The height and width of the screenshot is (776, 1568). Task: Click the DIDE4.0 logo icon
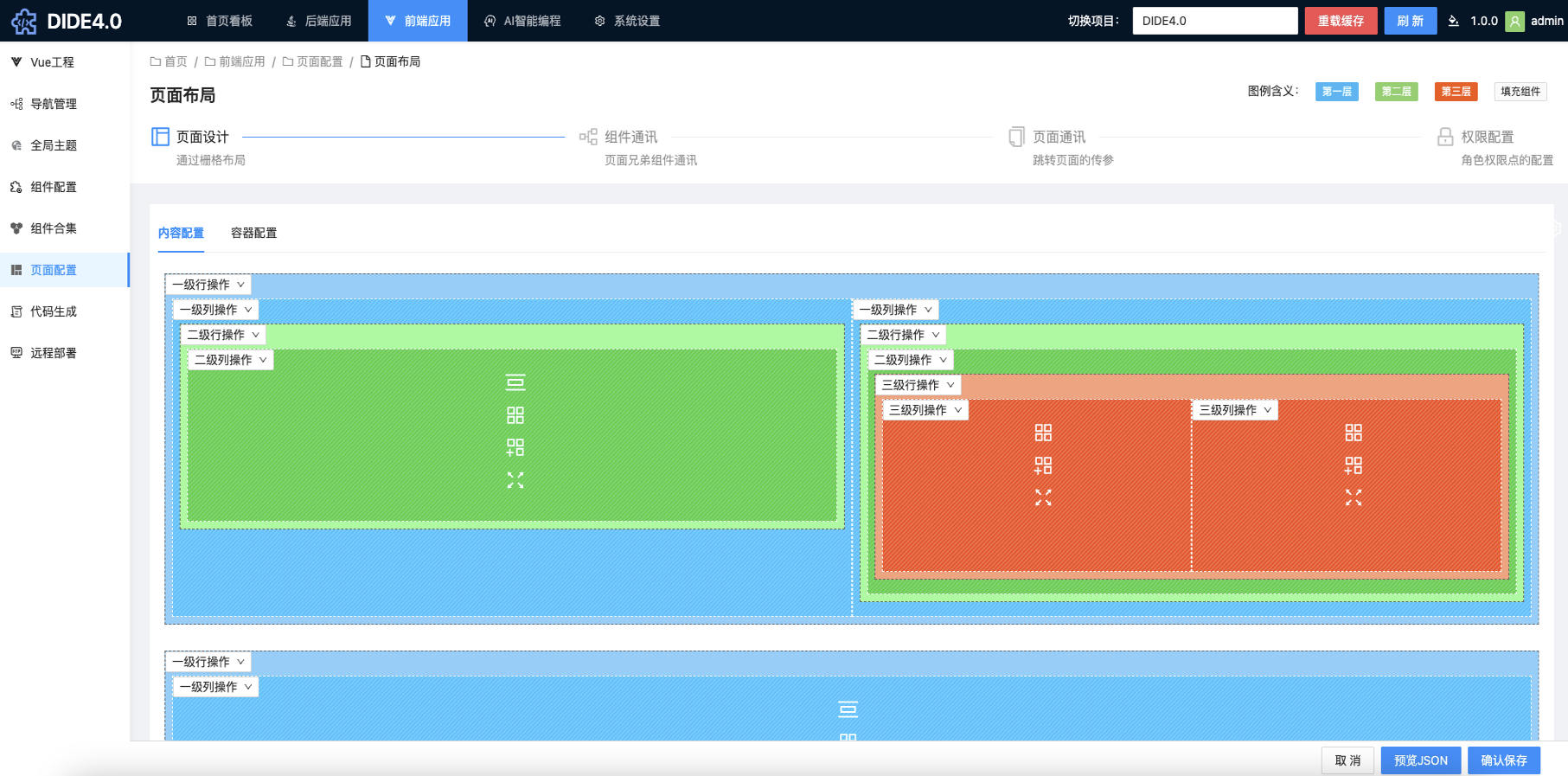24,21
